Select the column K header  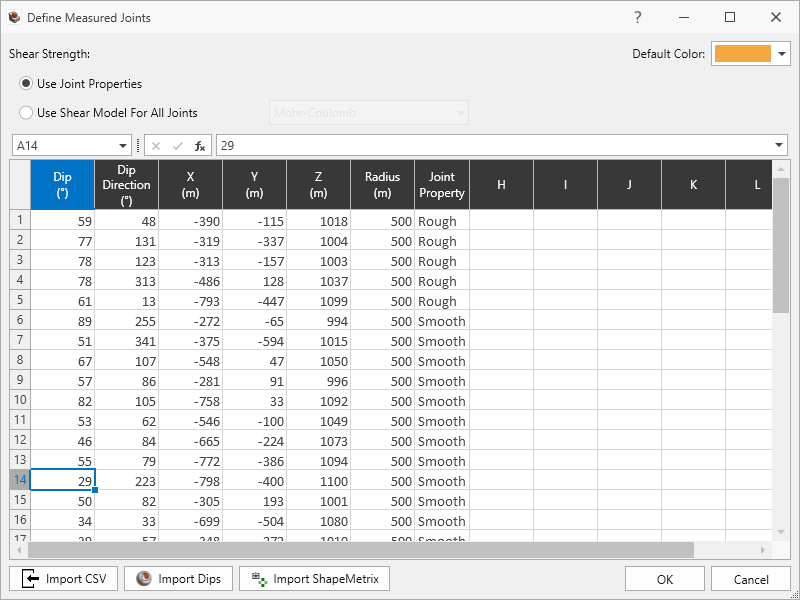click(x=693, y=185)
